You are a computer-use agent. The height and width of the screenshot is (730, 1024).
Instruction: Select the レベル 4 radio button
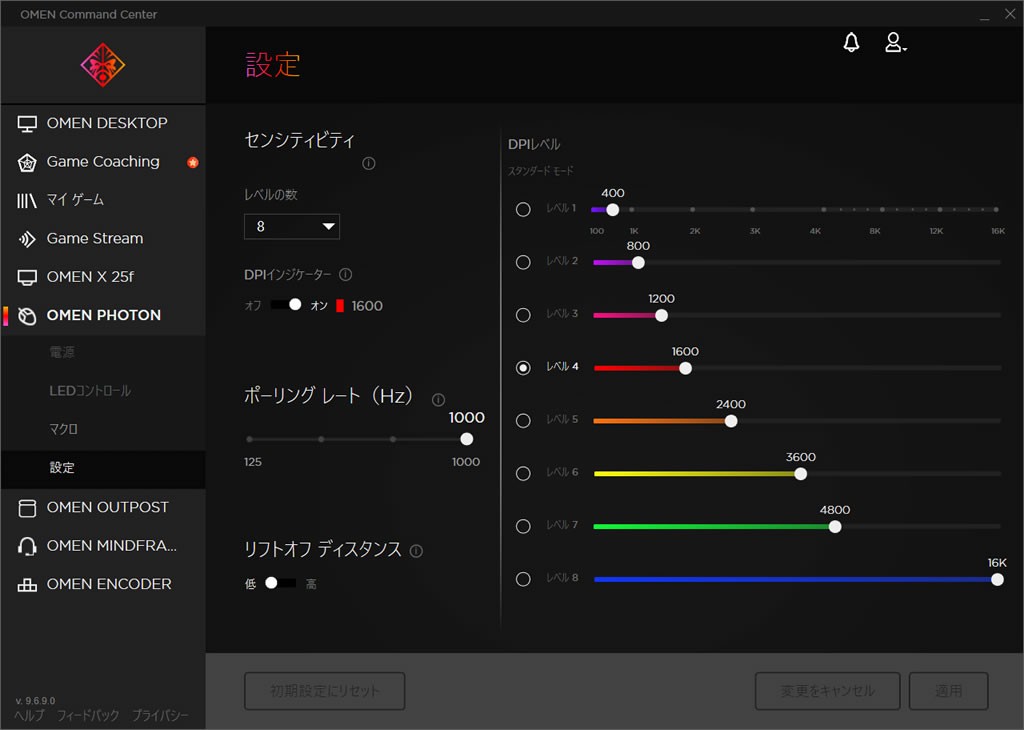point(523,368)
